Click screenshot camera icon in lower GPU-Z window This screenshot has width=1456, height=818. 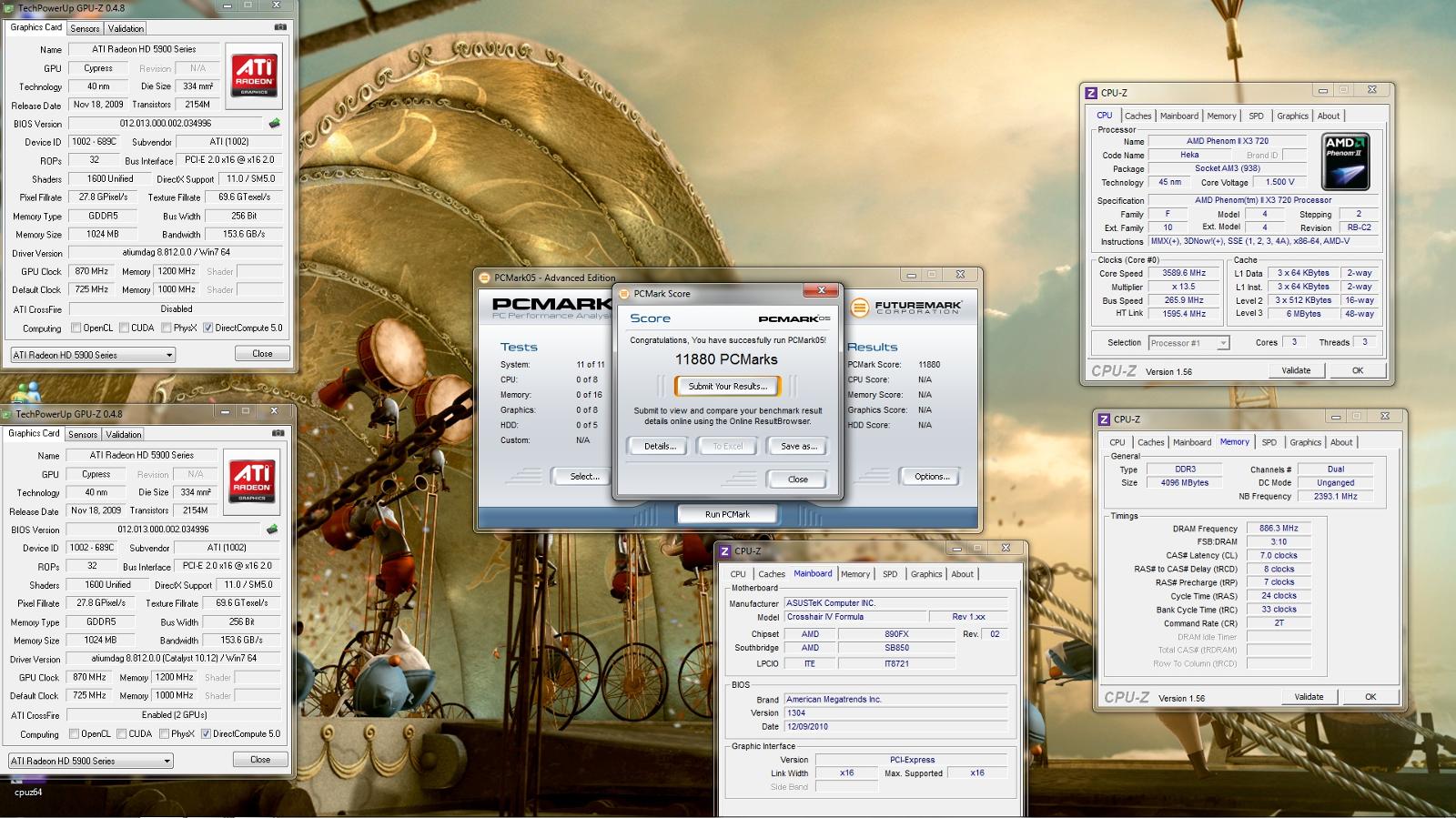pos(278,433)
